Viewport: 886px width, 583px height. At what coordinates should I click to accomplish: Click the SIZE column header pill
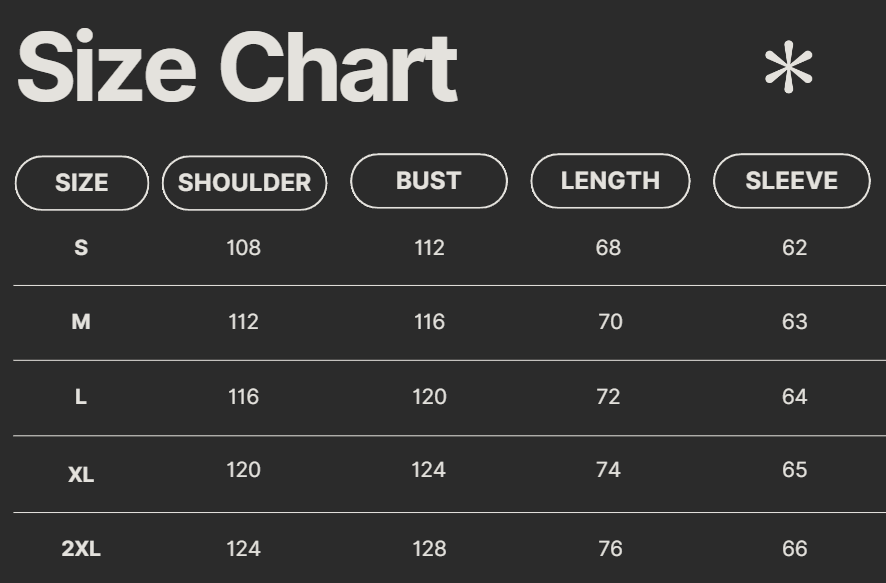(x=82, y=183)
